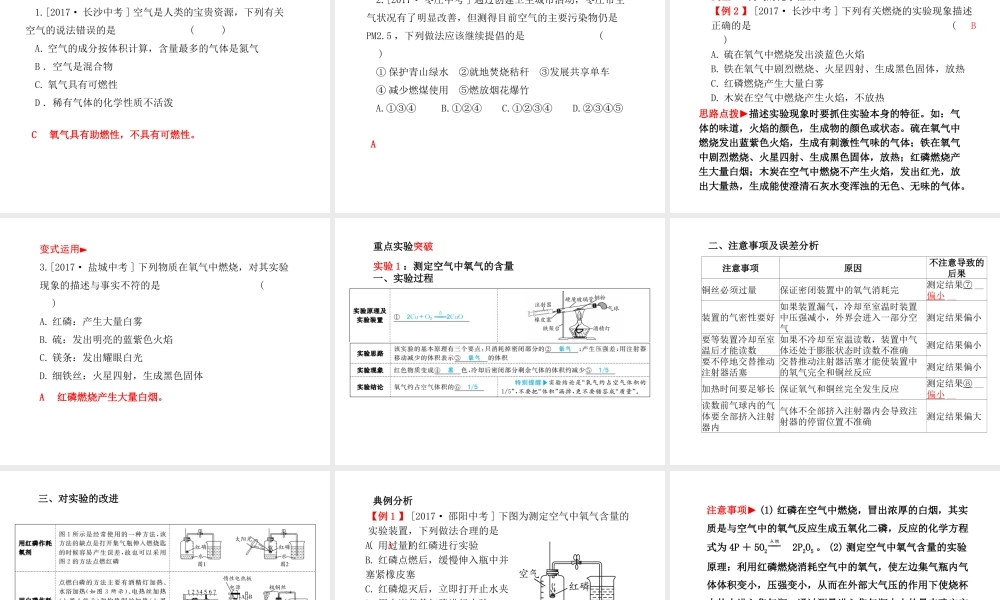The image size is (1000, 600).
Task: Click row label '用红磷作耗氧剂' in improvement table
Action: 35,548
